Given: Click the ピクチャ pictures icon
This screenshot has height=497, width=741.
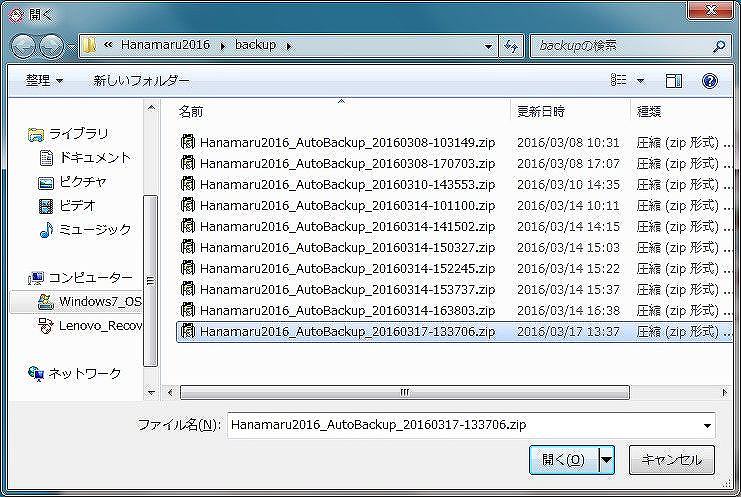Looking at the screenshot, I should (x=46, y=182).
